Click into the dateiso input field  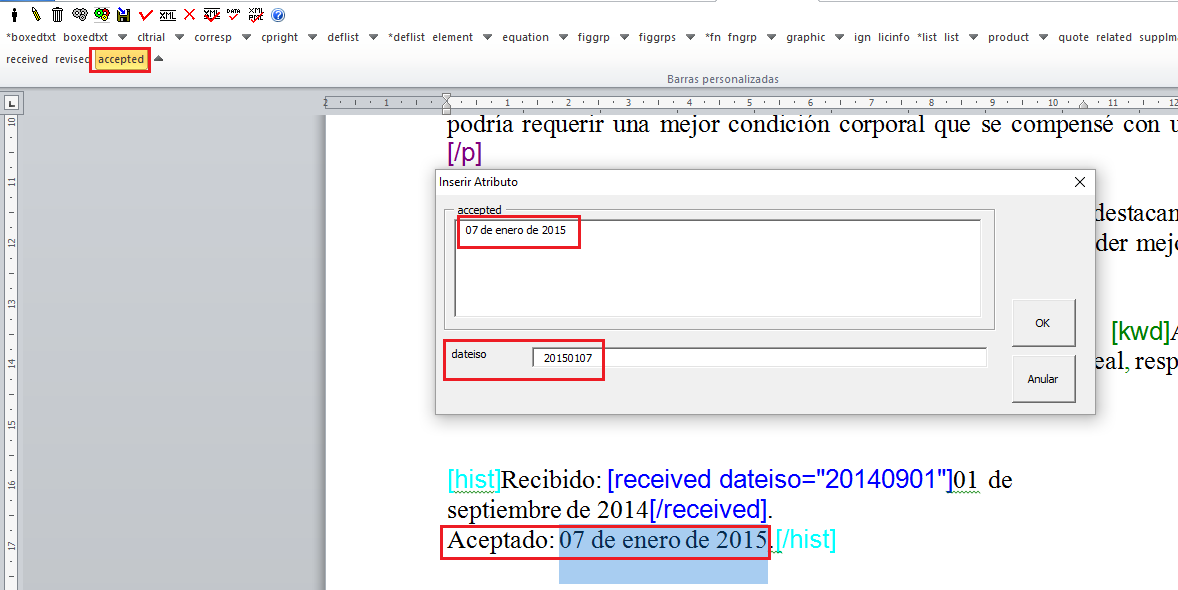pos(760,358)
